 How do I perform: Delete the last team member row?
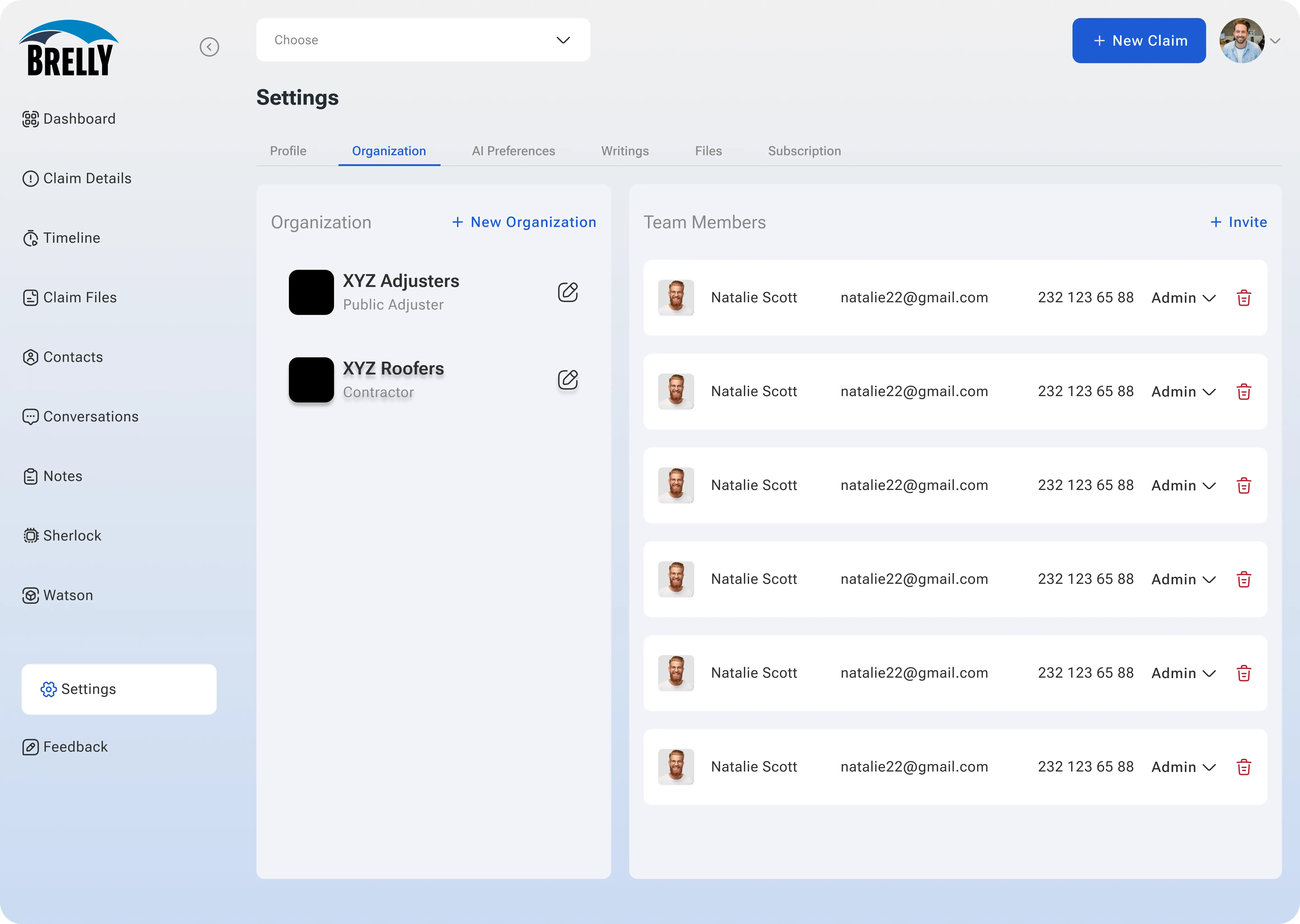point(1244,767)
